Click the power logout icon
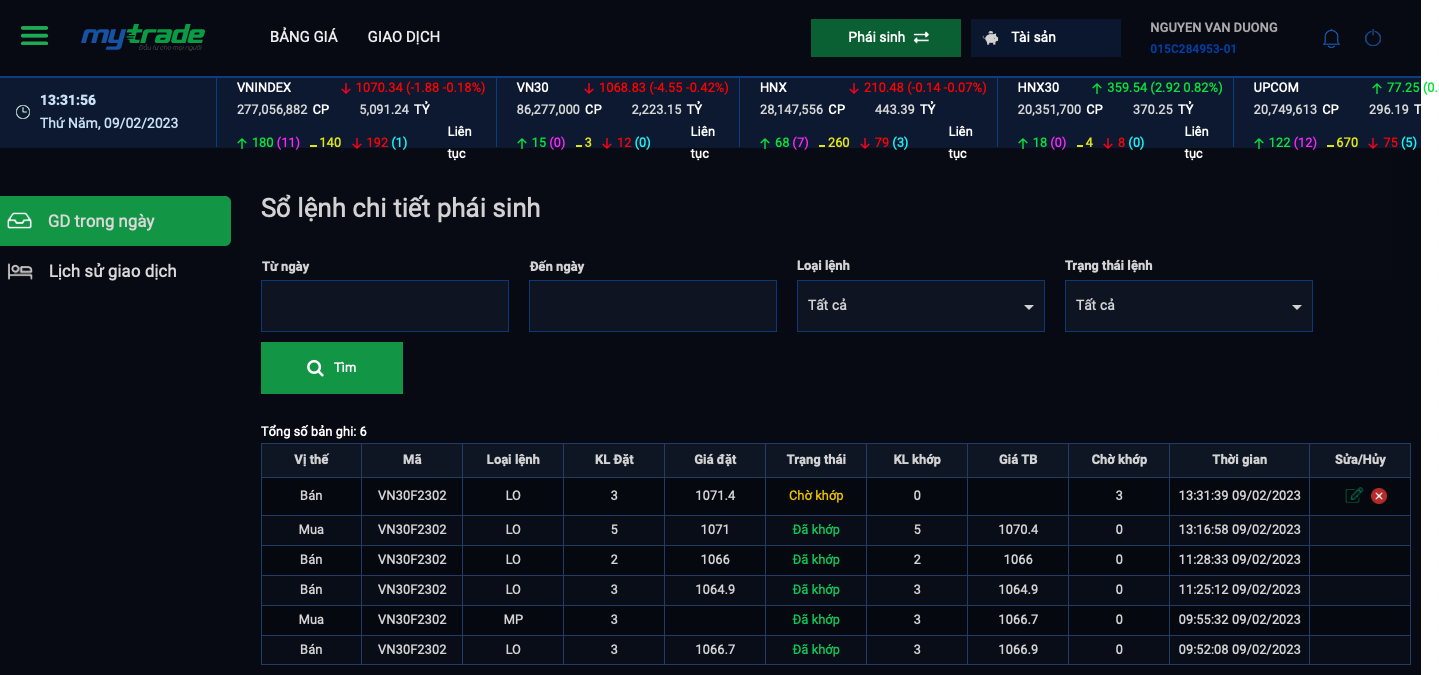The image size is (1439, 675). 1373,38
